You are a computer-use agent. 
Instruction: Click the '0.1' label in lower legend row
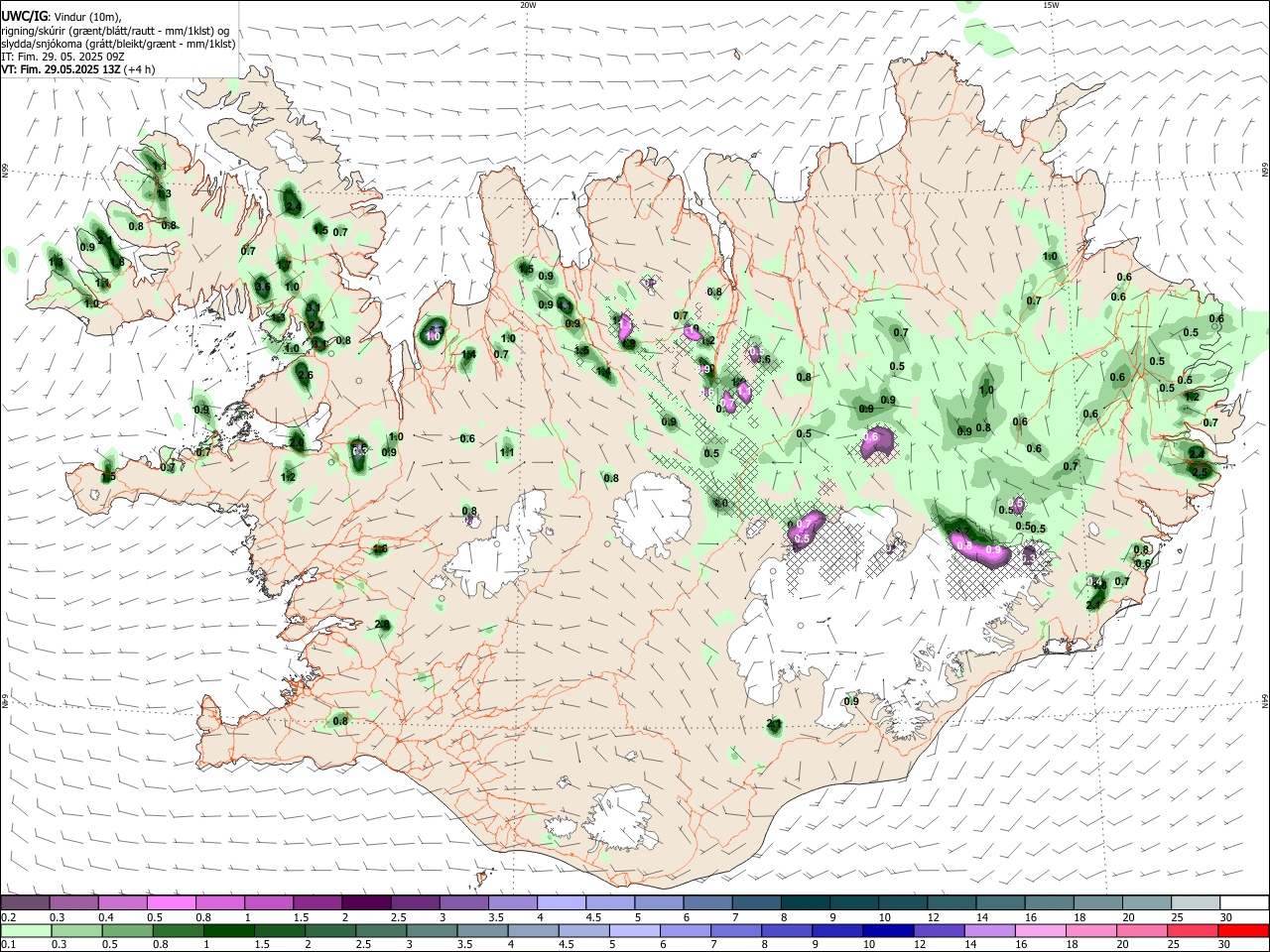click(x=8, y=945)
